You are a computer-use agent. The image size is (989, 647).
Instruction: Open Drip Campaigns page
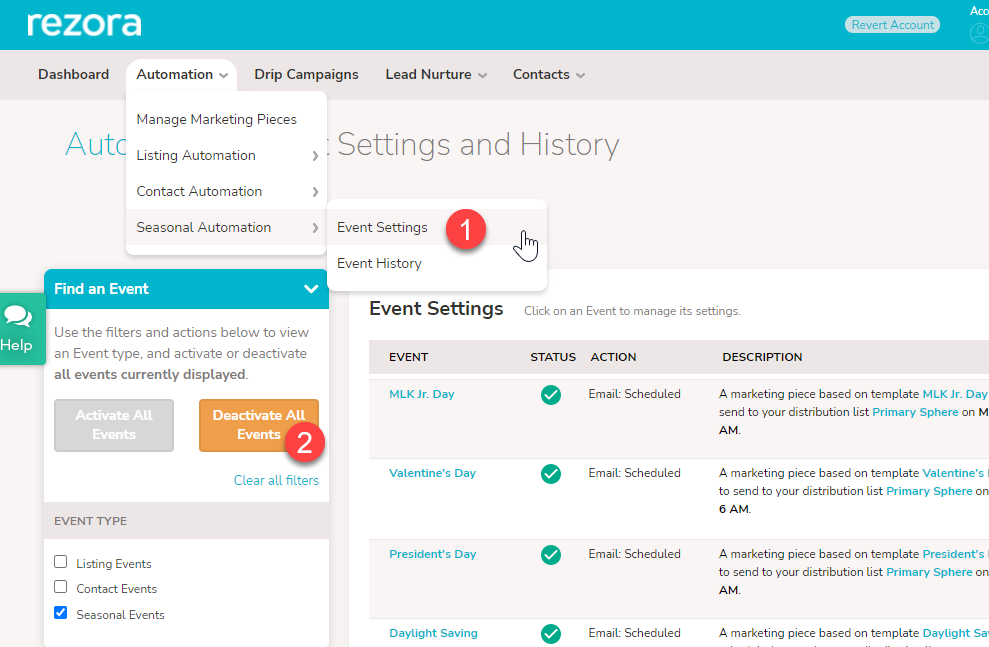coord(306,74)
